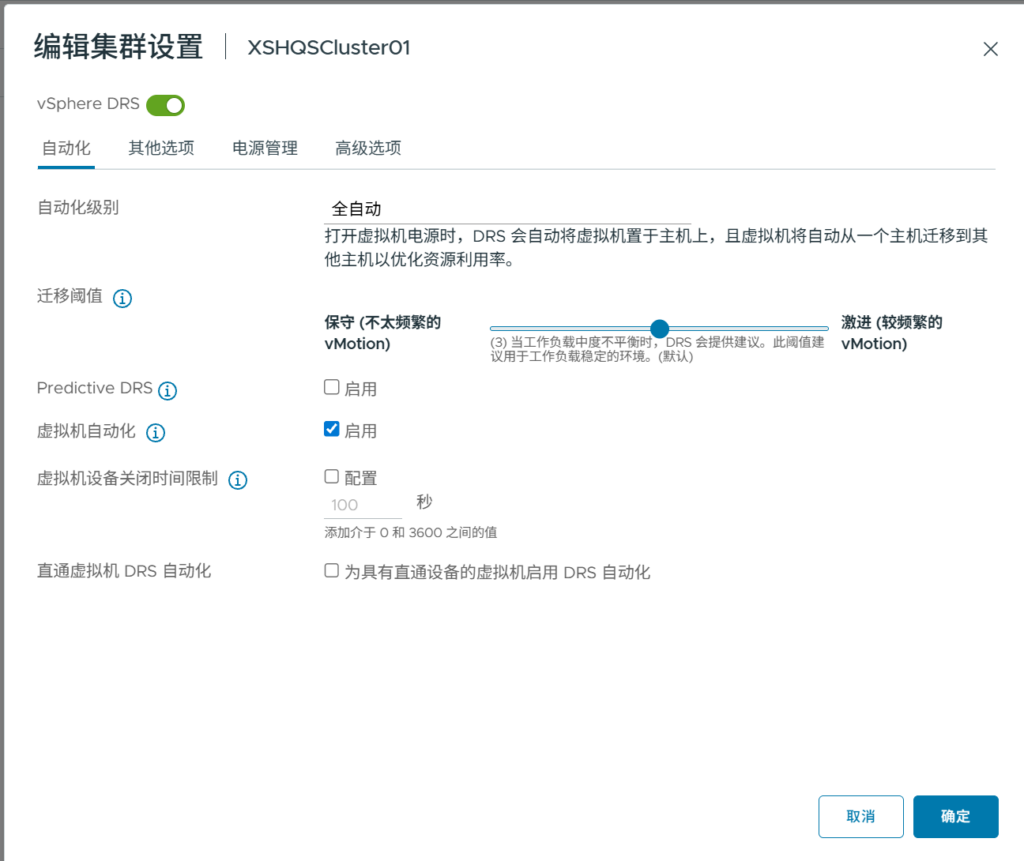
Task: Enable DRS automation for passthrough device VMs
Action: (332, 571)
